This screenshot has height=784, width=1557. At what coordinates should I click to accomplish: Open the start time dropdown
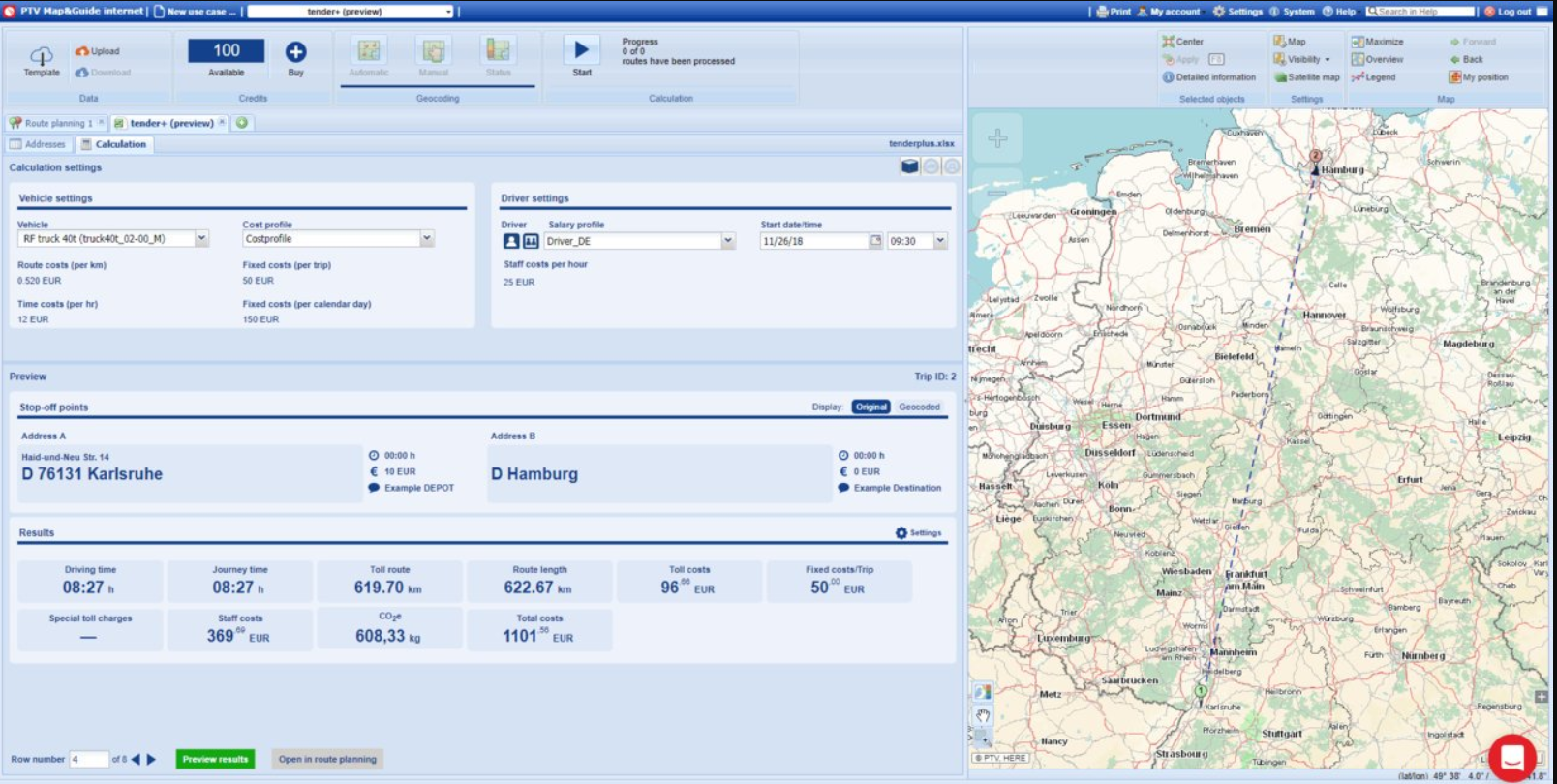[x=940, y=241]
